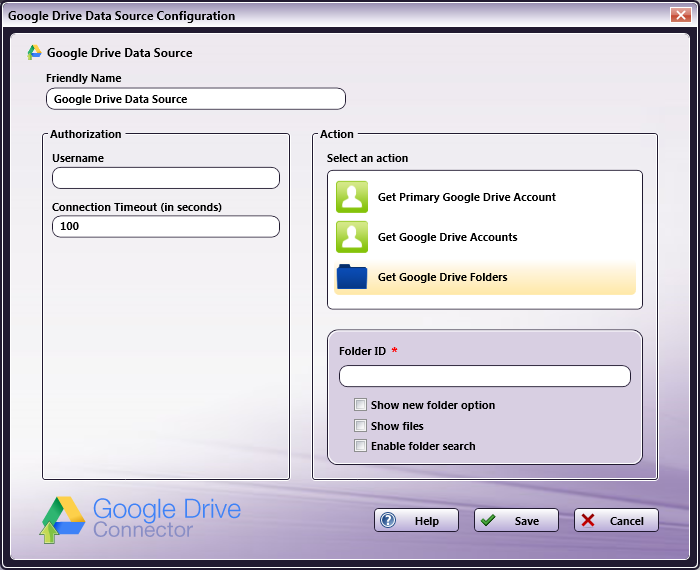Select the Get Google Drive Folders action
Viewport: 700px width, 570px height.
click(485, 277)
